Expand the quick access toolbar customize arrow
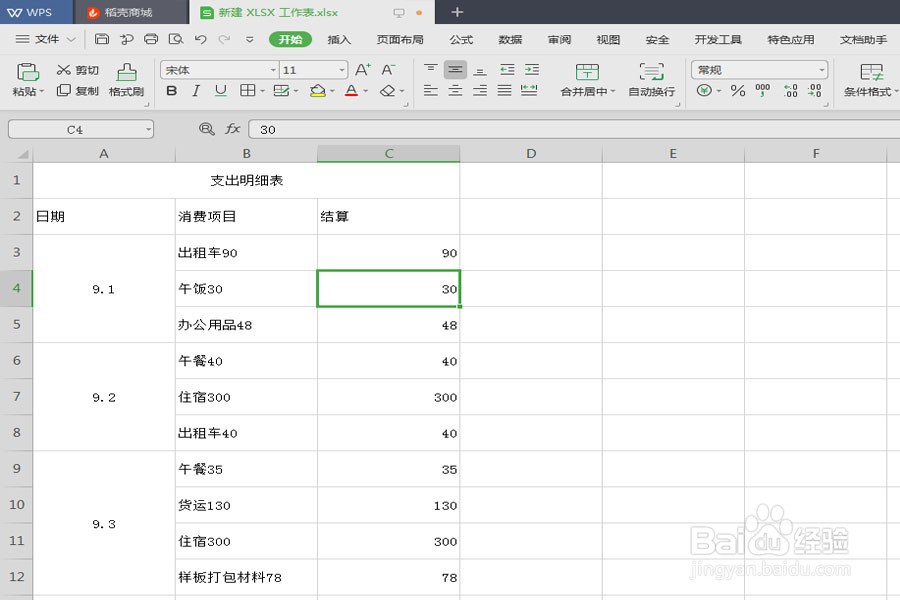 (250, 39)
